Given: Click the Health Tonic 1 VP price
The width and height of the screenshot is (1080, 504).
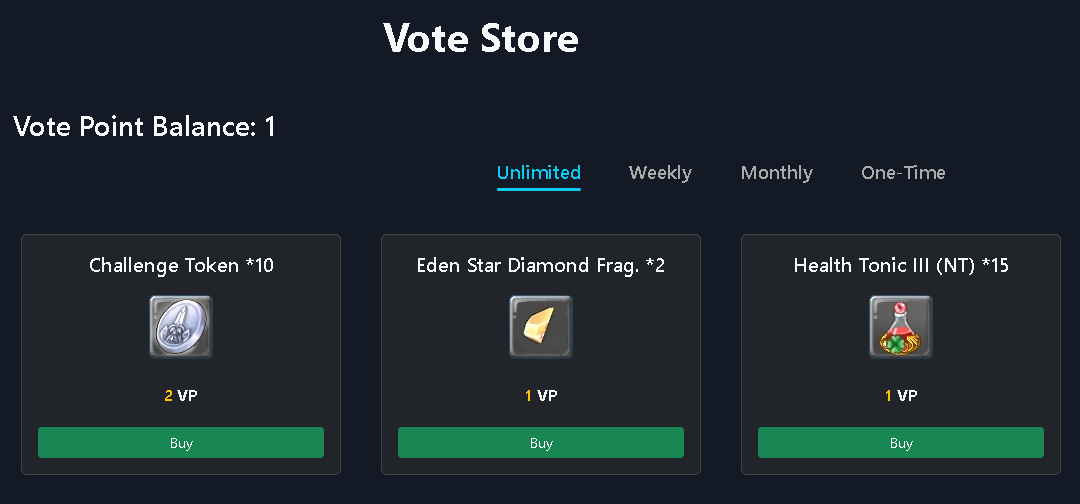Looking at the screenshot, I should pos(901,396).
